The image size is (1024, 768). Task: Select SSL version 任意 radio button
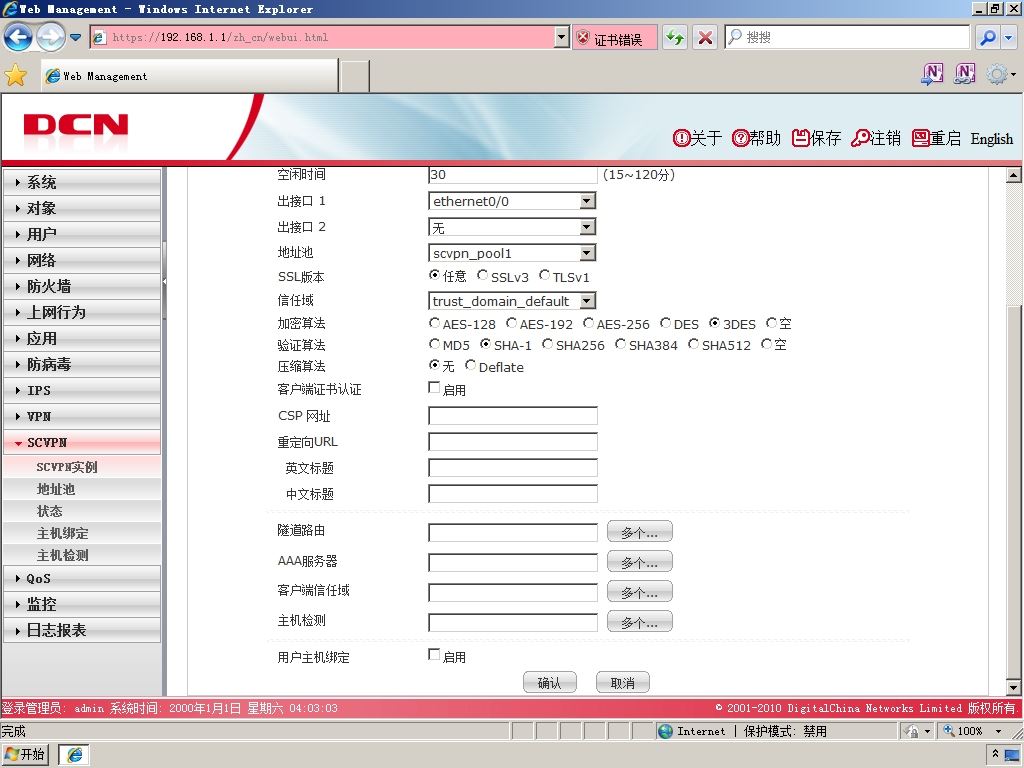coord(434,275)
